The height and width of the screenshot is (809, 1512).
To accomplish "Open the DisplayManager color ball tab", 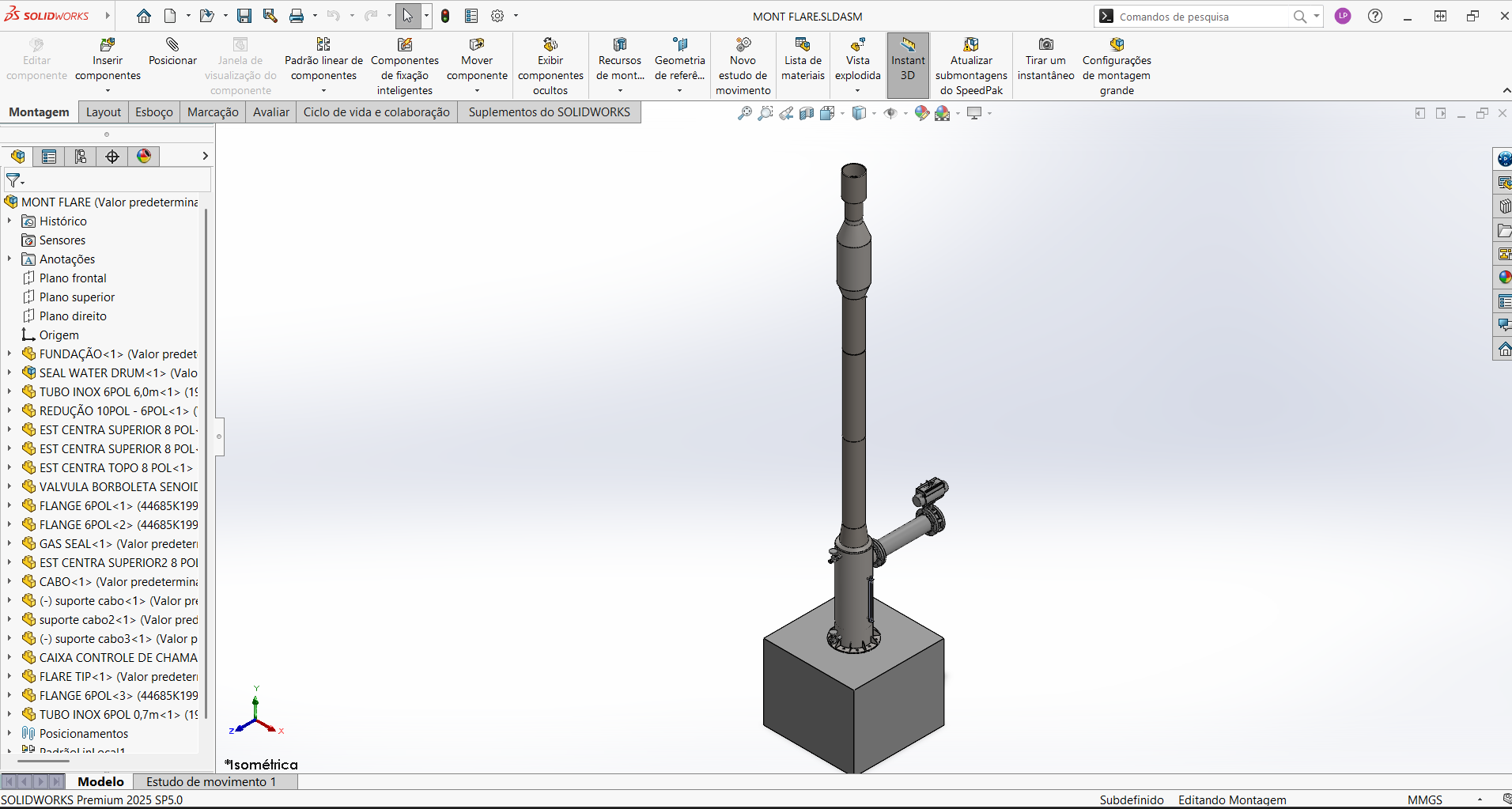I will coord(144,157).
